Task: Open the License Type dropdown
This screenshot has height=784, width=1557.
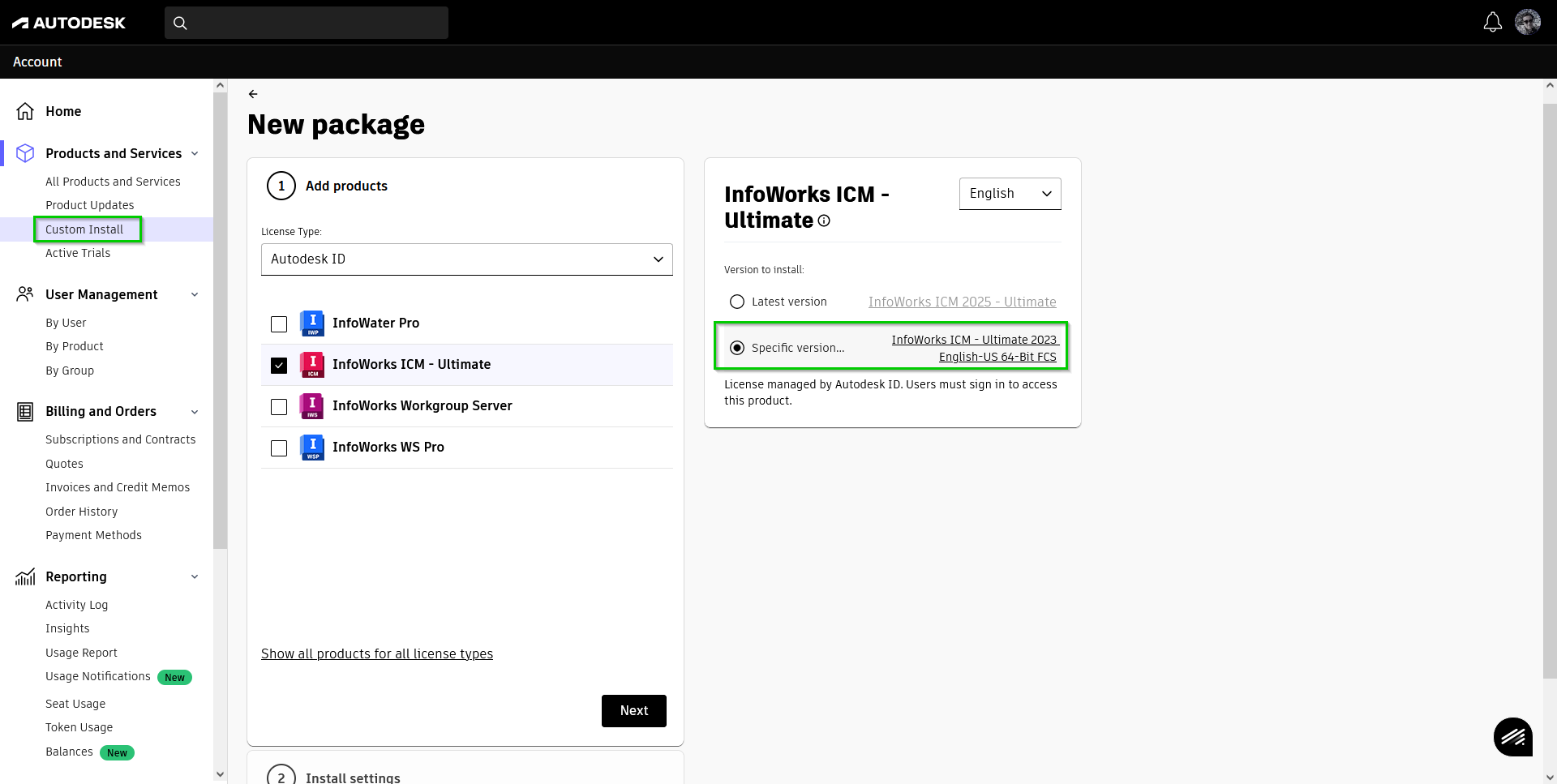Action: click(x=467, y=259)
